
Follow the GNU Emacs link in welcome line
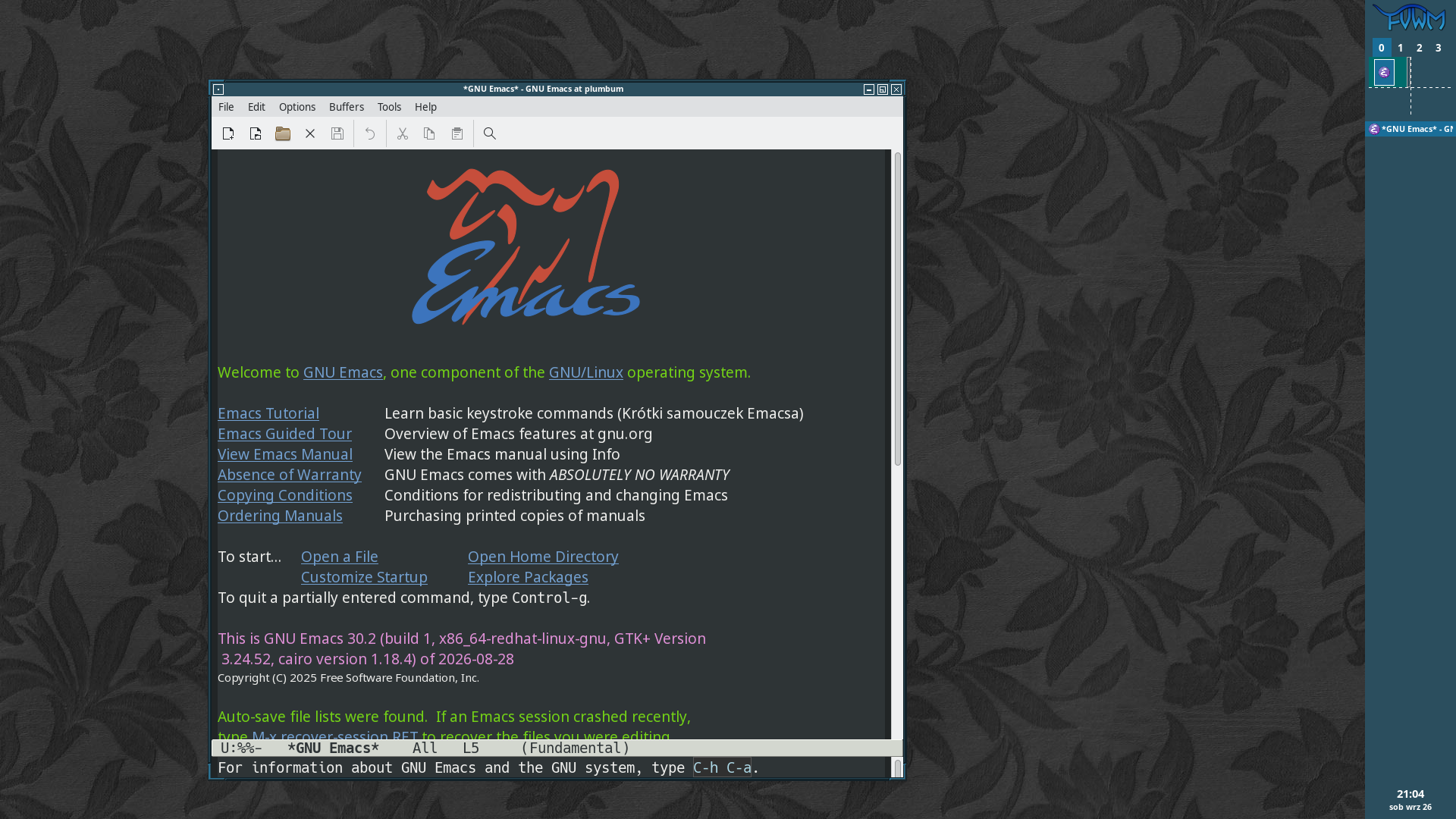point(343,372)
